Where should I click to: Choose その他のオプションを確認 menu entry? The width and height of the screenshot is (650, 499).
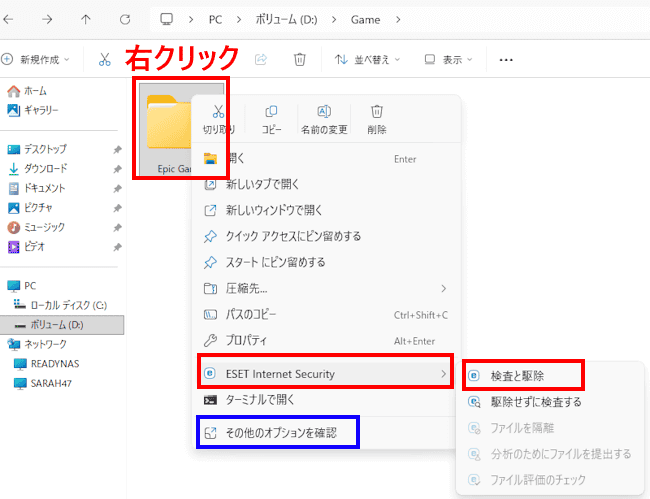(280, 433)
